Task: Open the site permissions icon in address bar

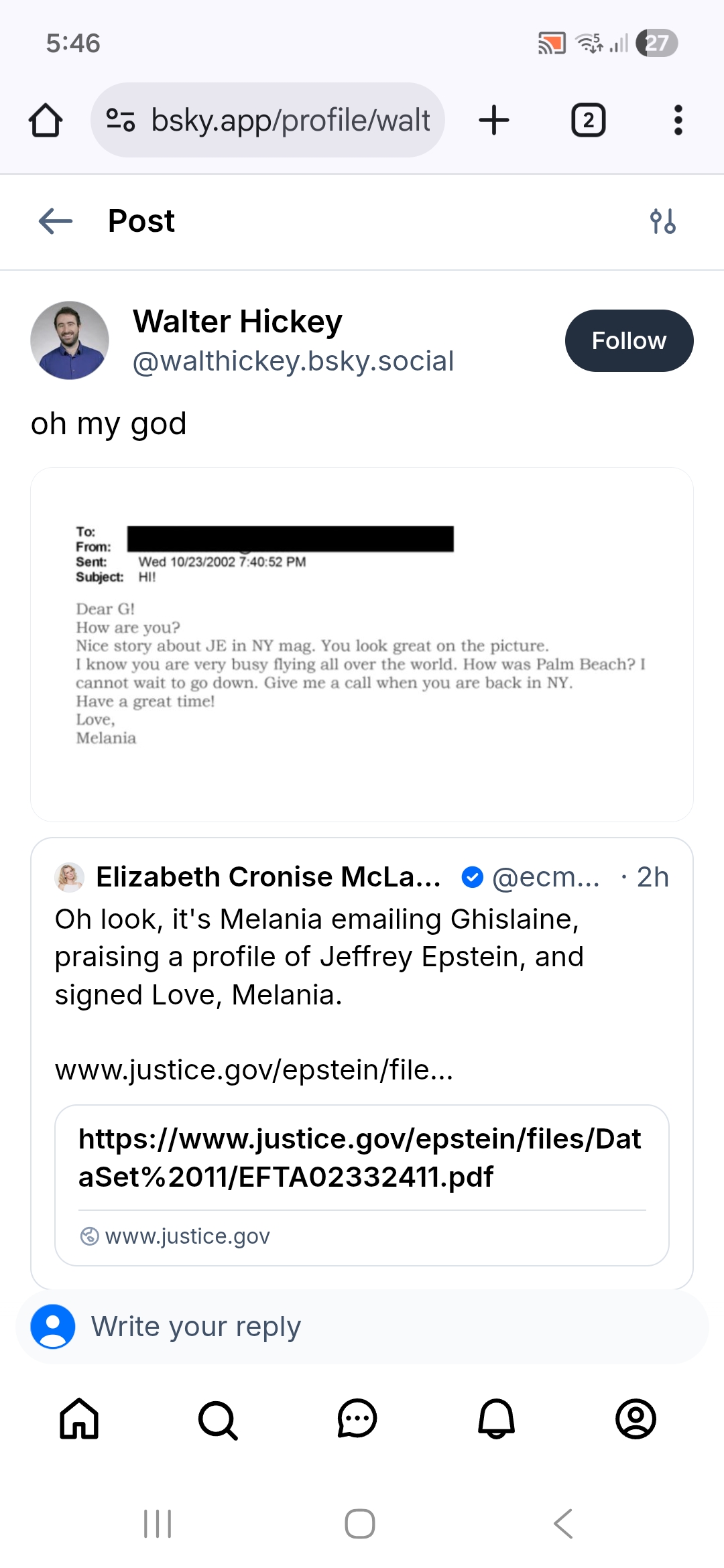Action: tap(118, 120)
